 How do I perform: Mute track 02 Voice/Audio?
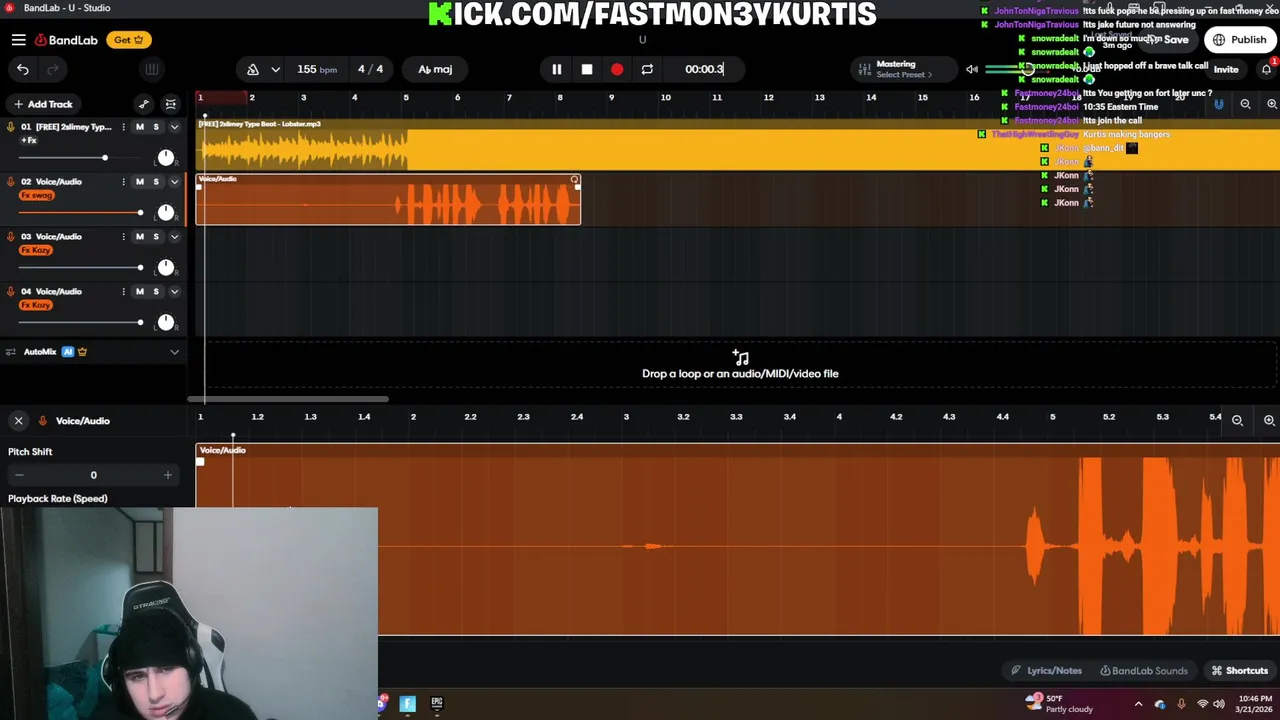coord(139,182)
